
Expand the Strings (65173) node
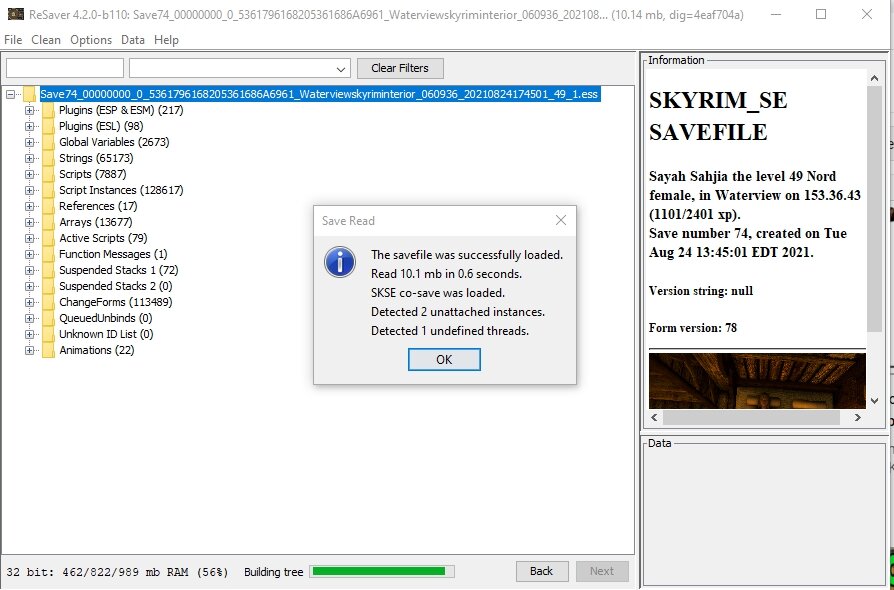pos(29,158)
